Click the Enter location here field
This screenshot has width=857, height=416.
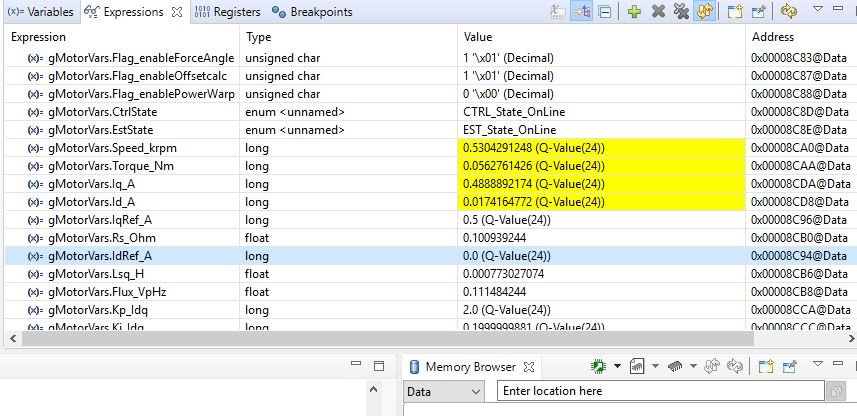[660, 391]
